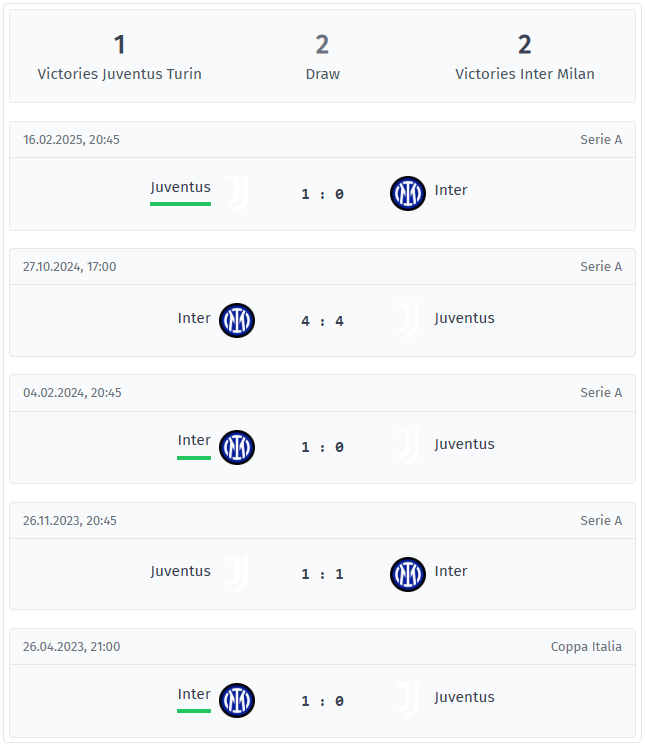Select the Victories Juventus Turin statistic
Viewport: 646px width, 748px height.
click(x=119, y=57)
